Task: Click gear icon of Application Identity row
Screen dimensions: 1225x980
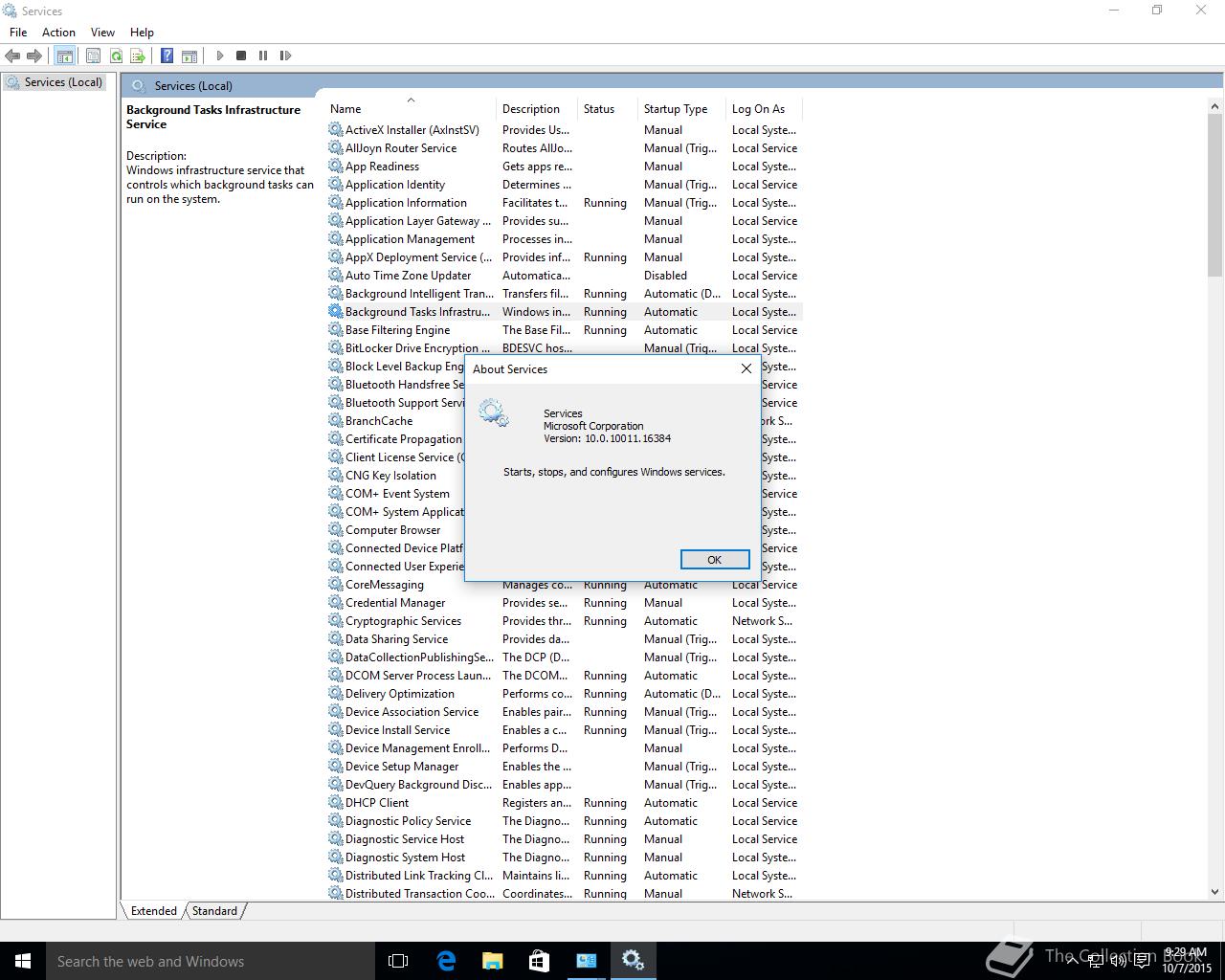Action: (335, 184)
